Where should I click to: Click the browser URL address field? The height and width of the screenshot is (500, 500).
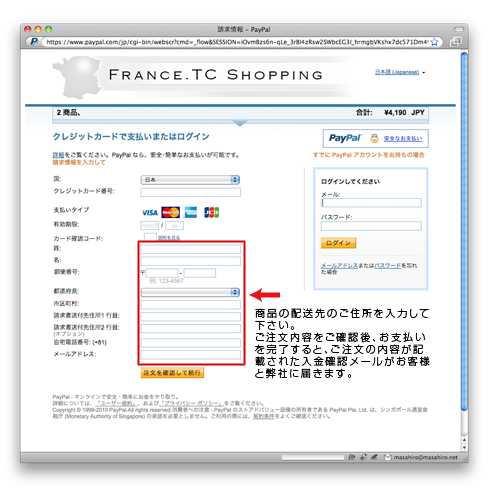click(x=237, y=42)
